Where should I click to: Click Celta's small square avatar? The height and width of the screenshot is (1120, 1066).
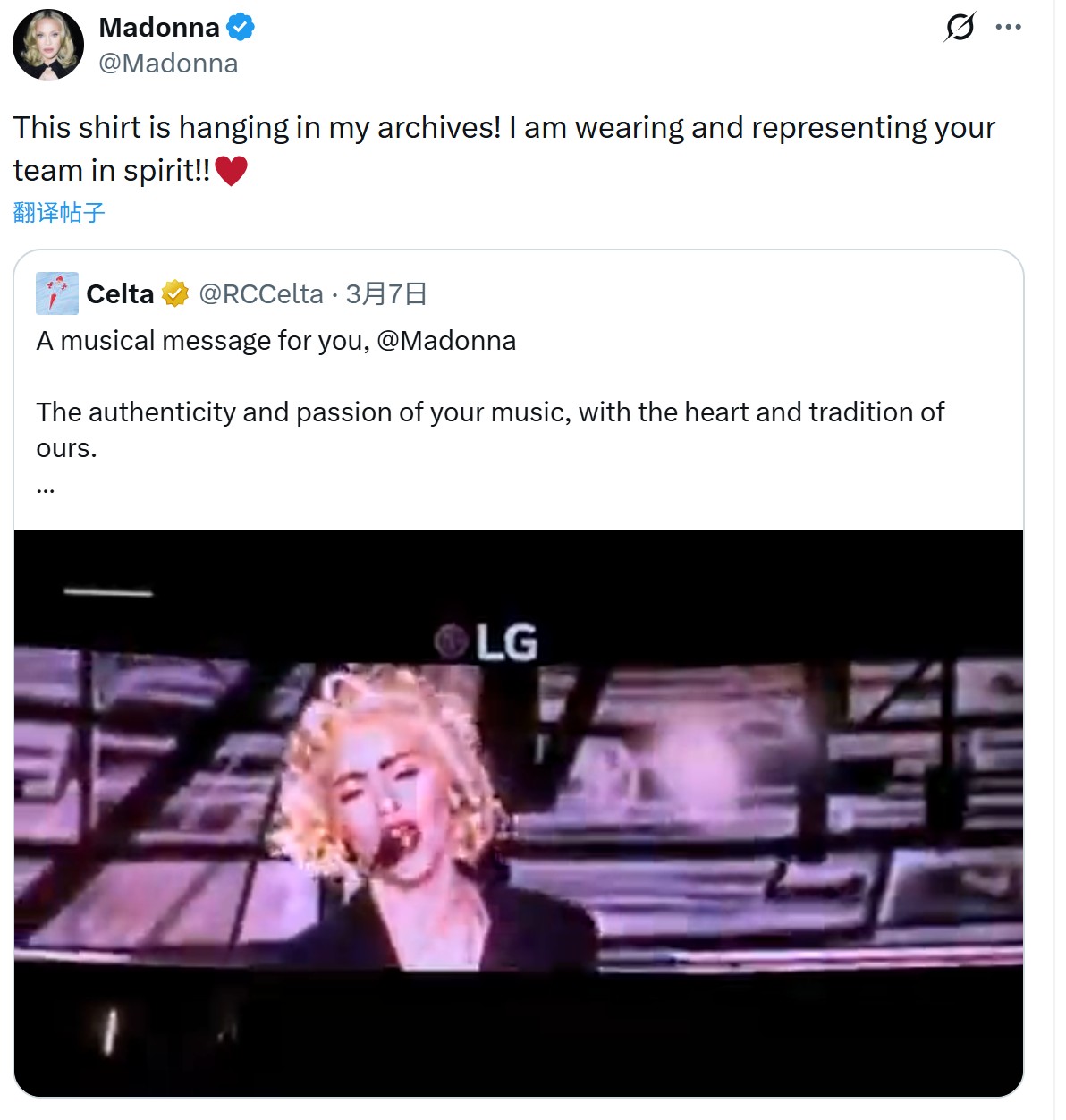pos(57,293)
